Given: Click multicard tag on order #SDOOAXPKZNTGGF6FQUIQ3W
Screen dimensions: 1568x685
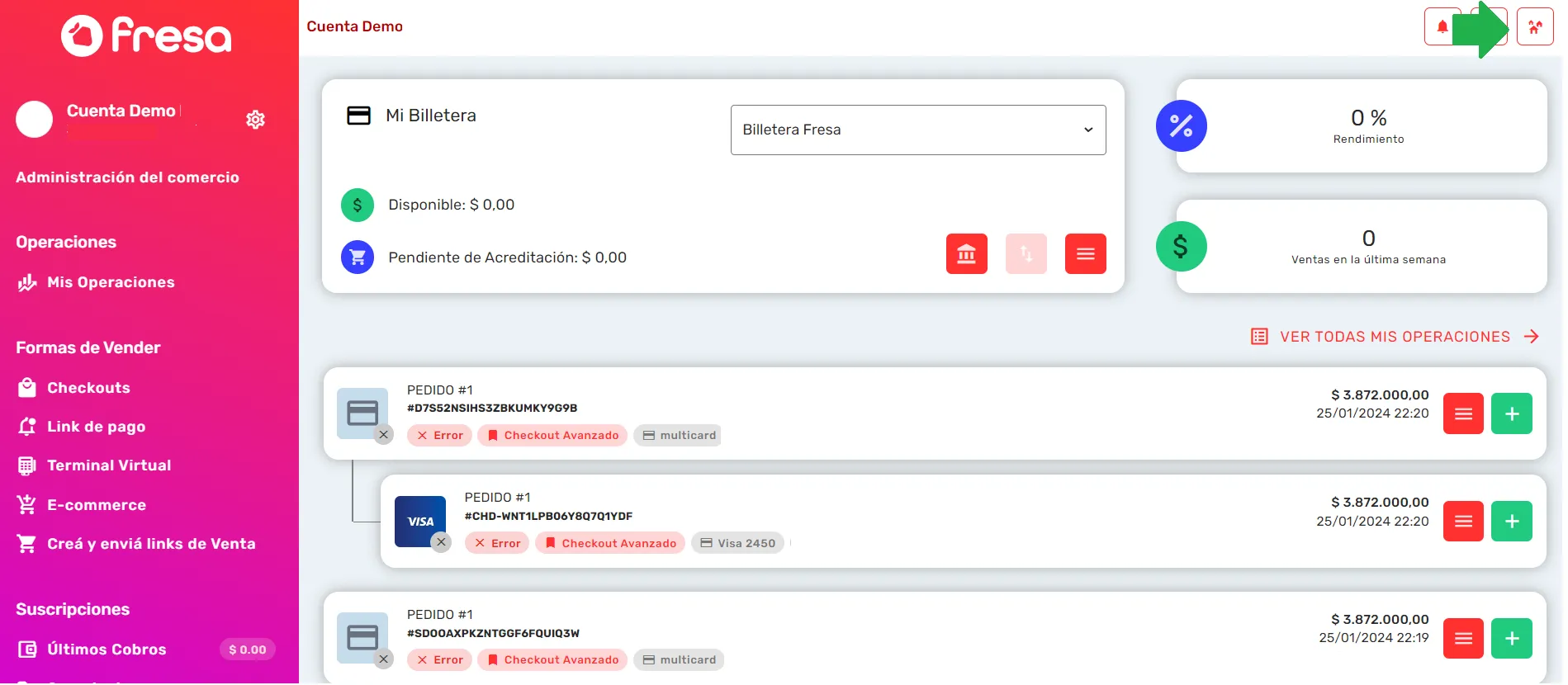Looking at the screenshot, I should pos(679,660).
